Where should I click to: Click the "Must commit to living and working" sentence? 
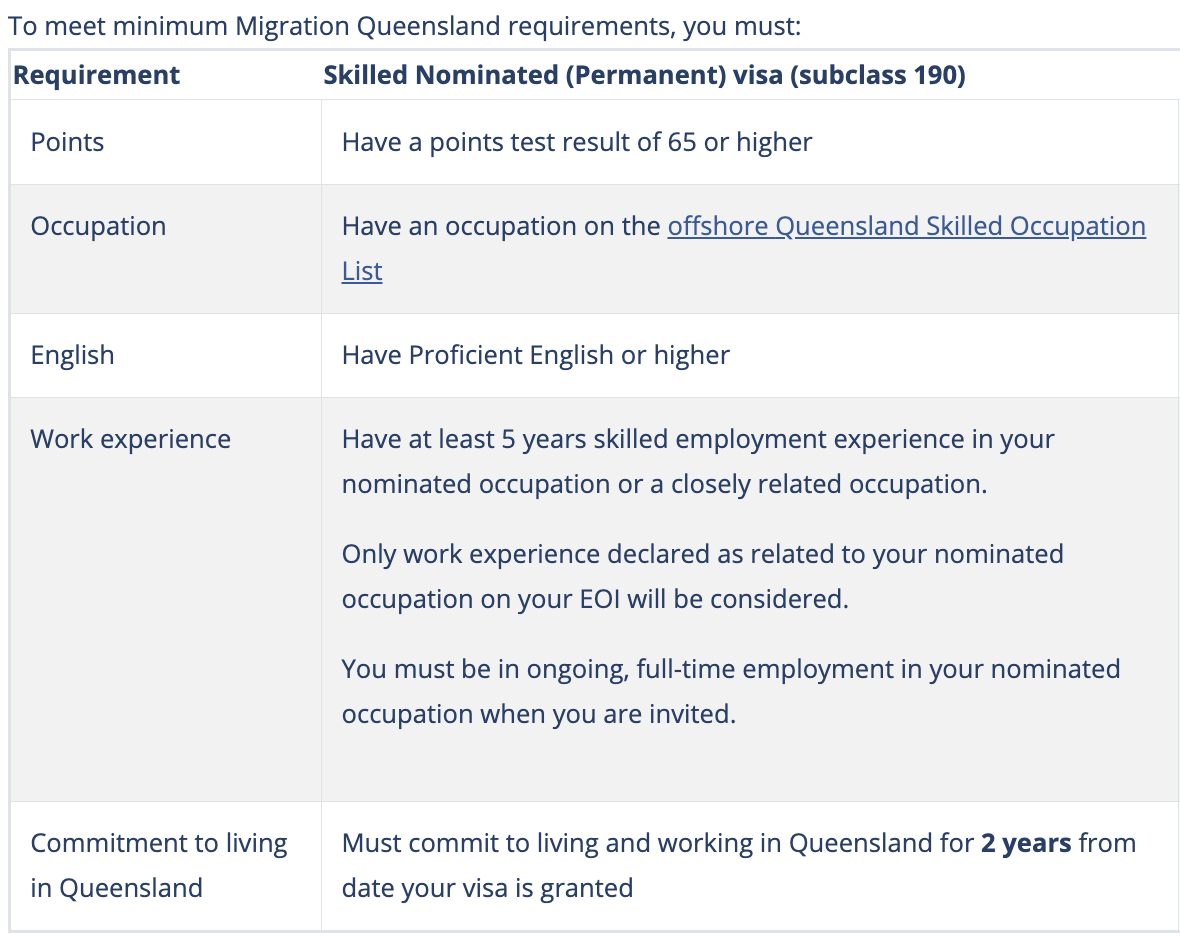click(658, 843)
